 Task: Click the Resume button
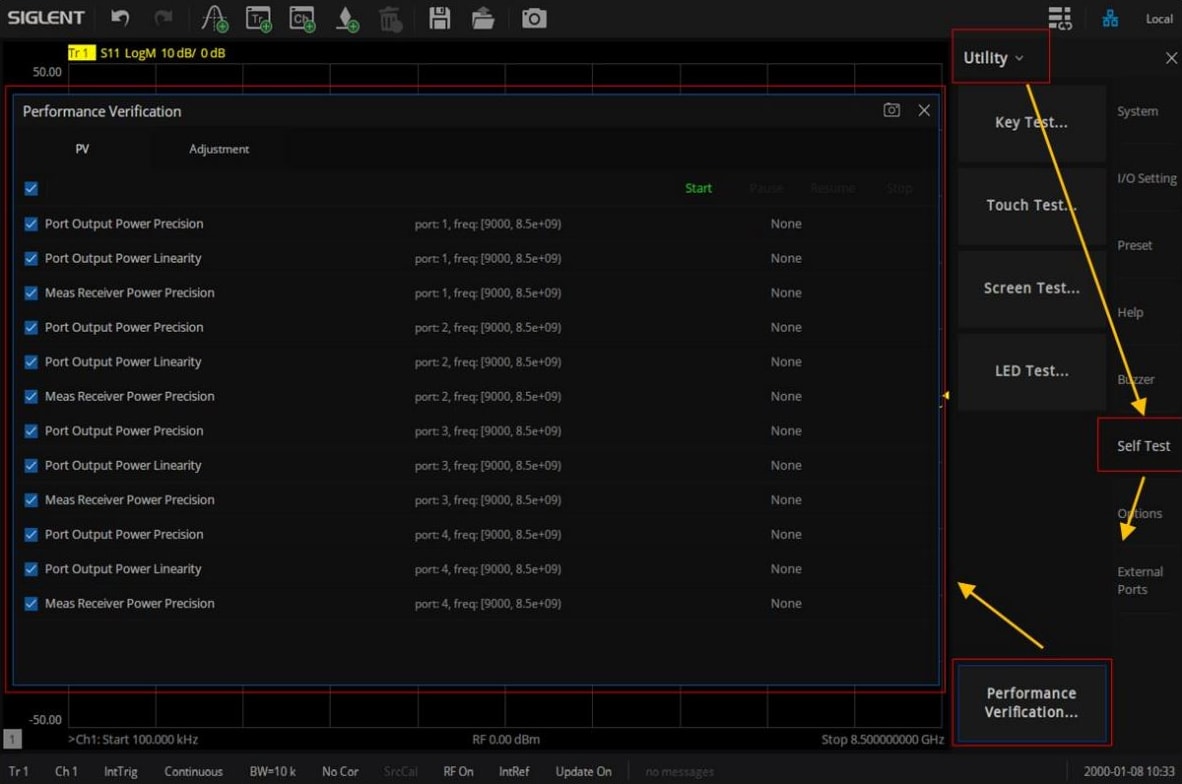832,188
